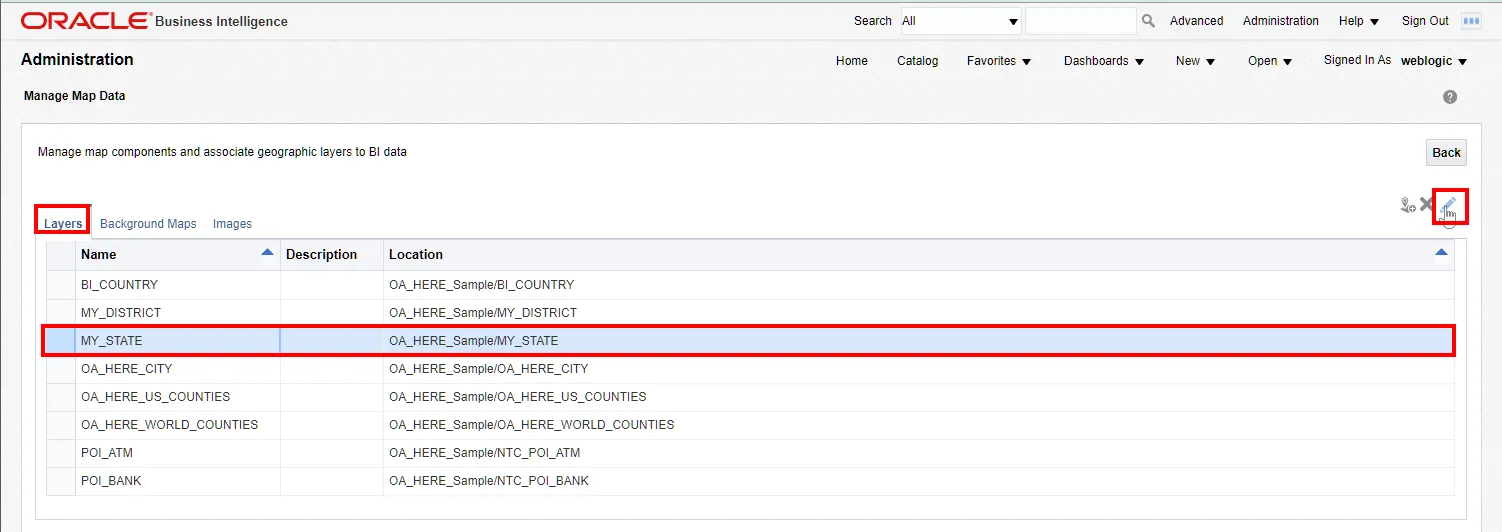The height and width of the screenshot is (532, 1502).
Task: Open the Search scope All dropdown
Action: tap(960, 21)
